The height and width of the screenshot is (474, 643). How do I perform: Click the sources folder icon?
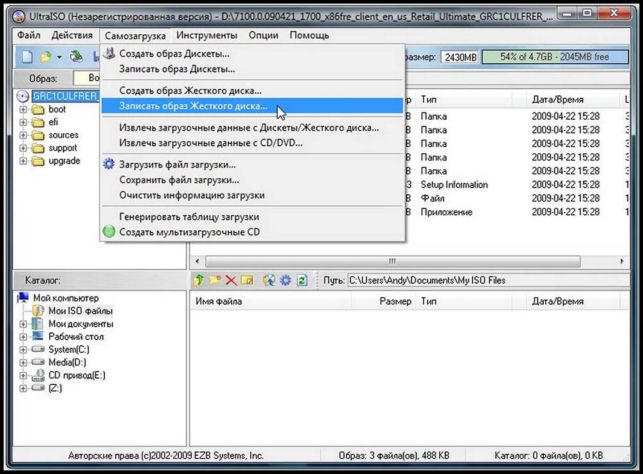pyautogui.click(x=38, y=135)
